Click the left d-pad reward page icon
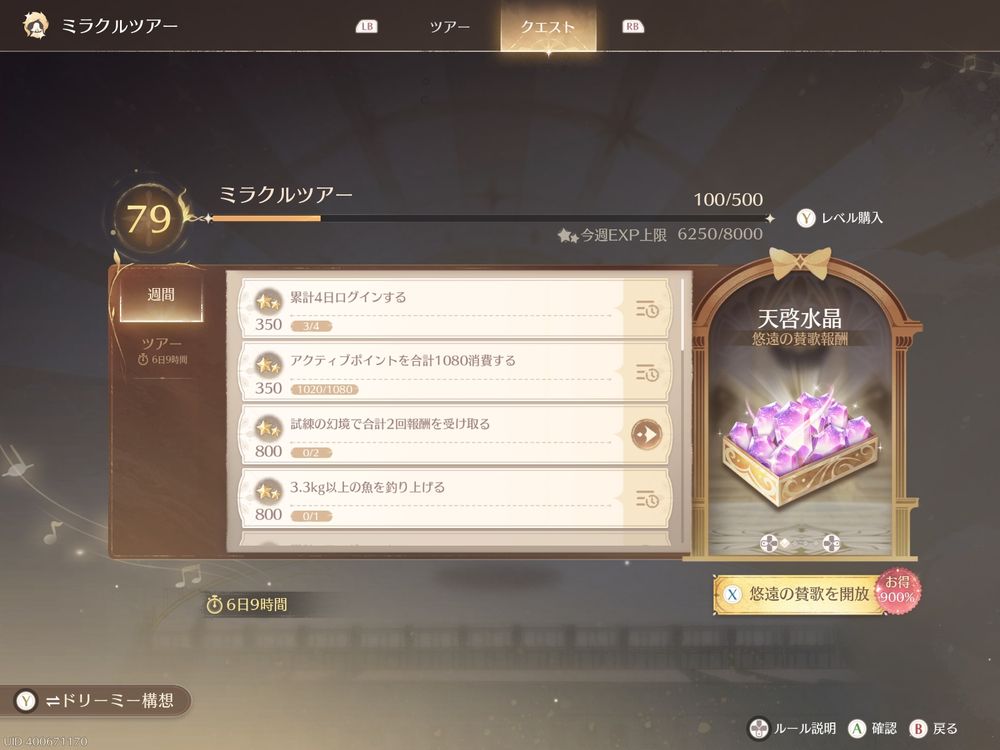The width and height of the screenshot is (1000, 750). pyautogui.click(x=769, y=543)
